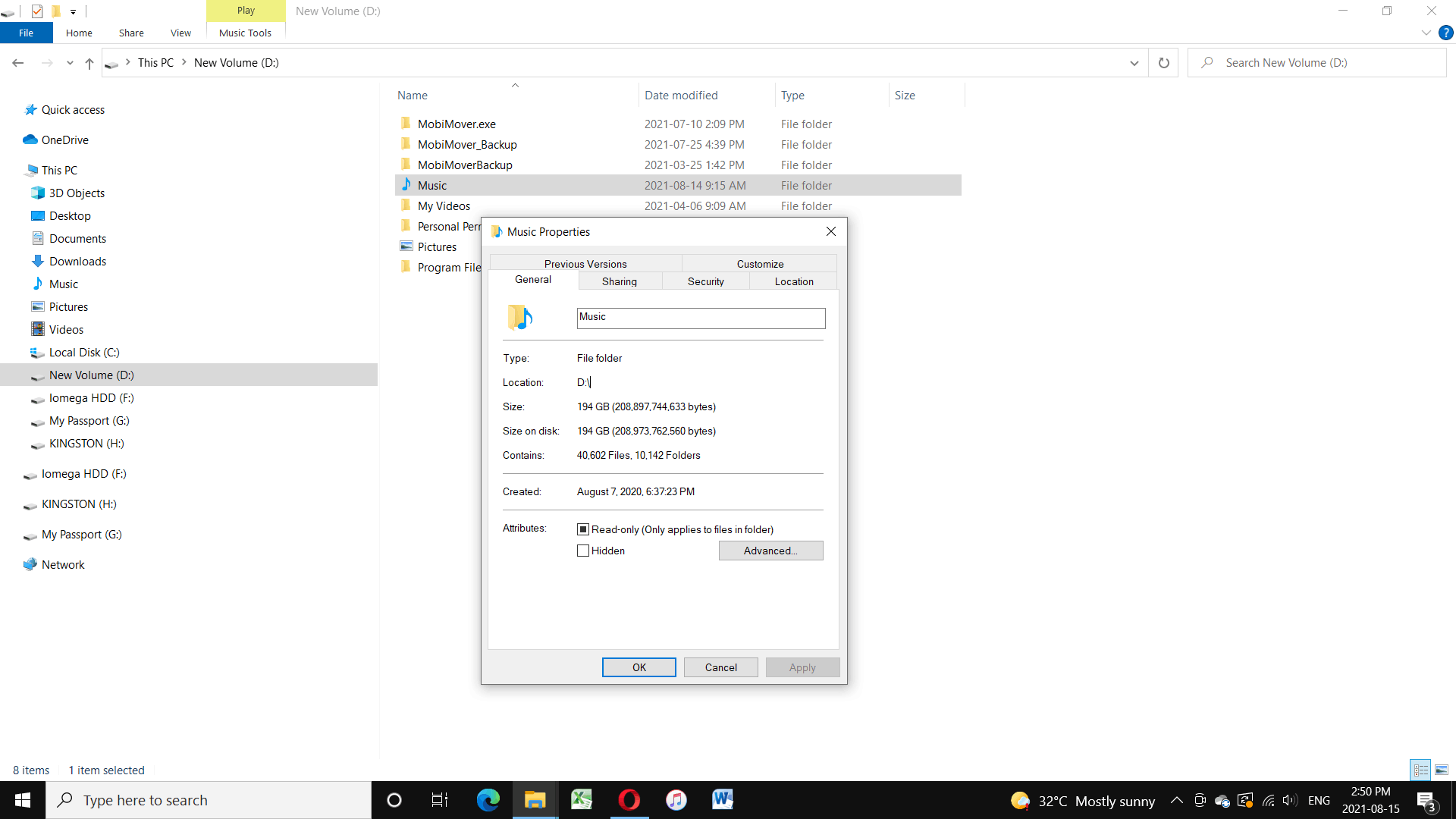Select OneDrive in the navigation pane
1456x819 pixels.
tap(65, 140)
